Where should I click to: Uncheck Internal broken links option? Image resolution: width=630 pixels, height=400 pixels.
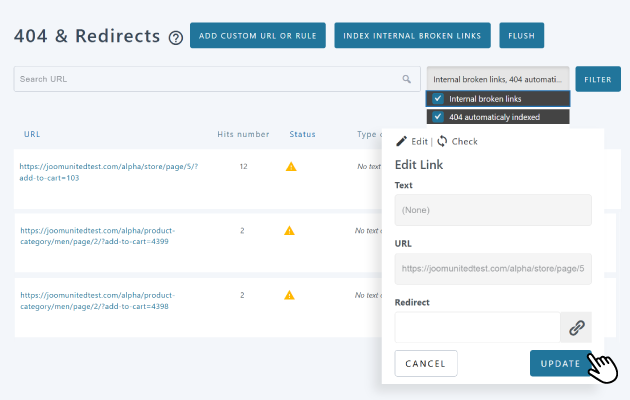pos(438,99)
